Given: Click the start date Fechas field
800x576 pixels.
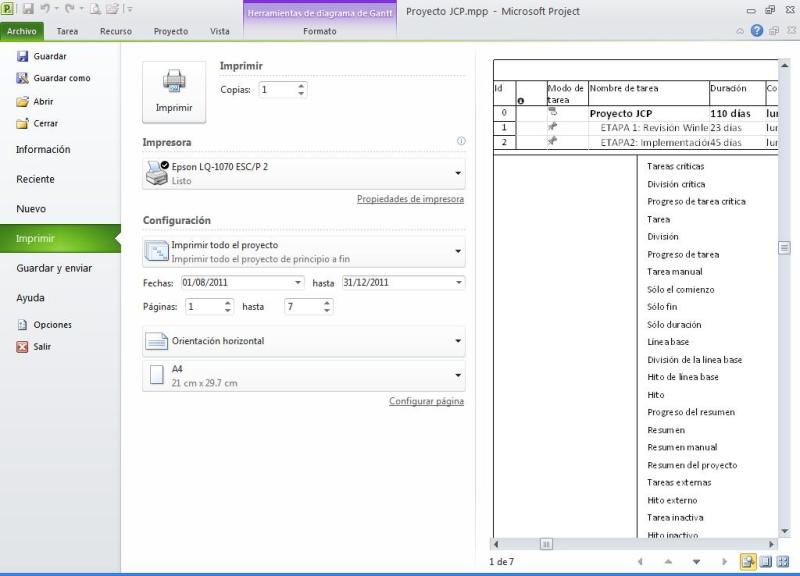Looking at the screenshot, I should point(236,283).
